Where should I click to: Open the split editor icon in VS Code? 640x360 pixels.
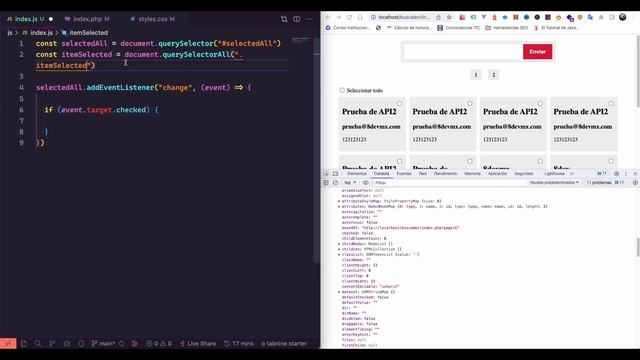pos(297,19)
